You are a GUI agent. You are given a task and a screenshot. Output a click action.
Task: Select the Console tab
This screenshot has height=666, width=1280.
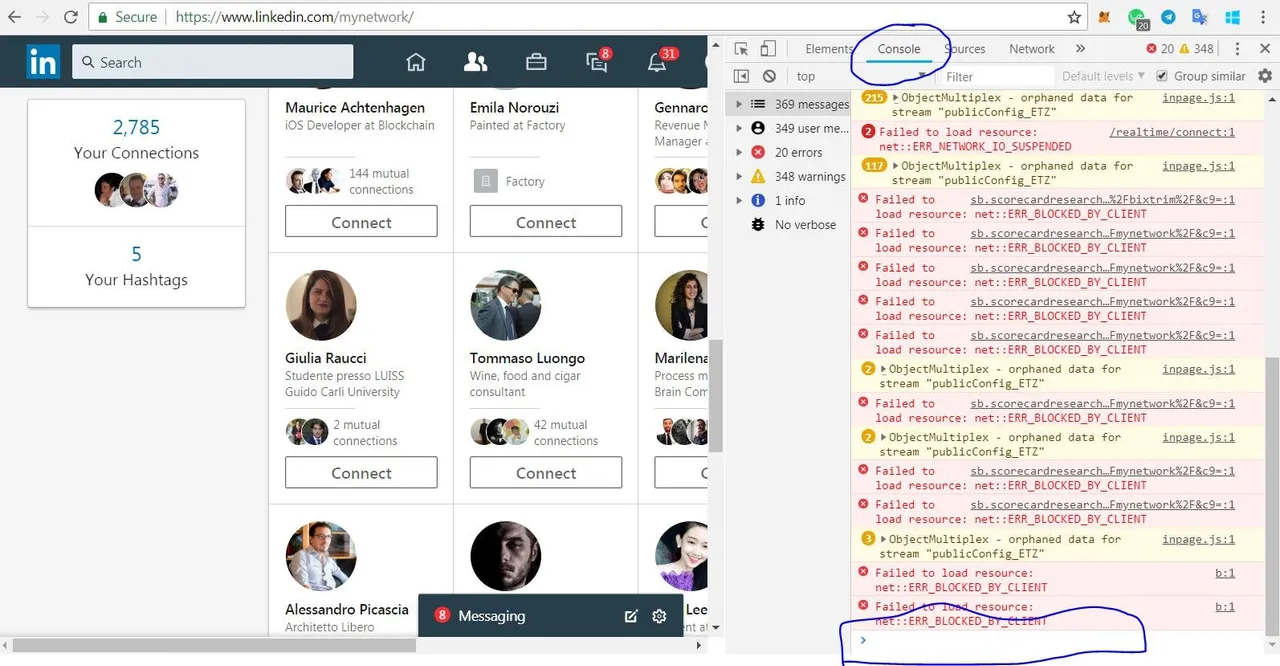899,49
